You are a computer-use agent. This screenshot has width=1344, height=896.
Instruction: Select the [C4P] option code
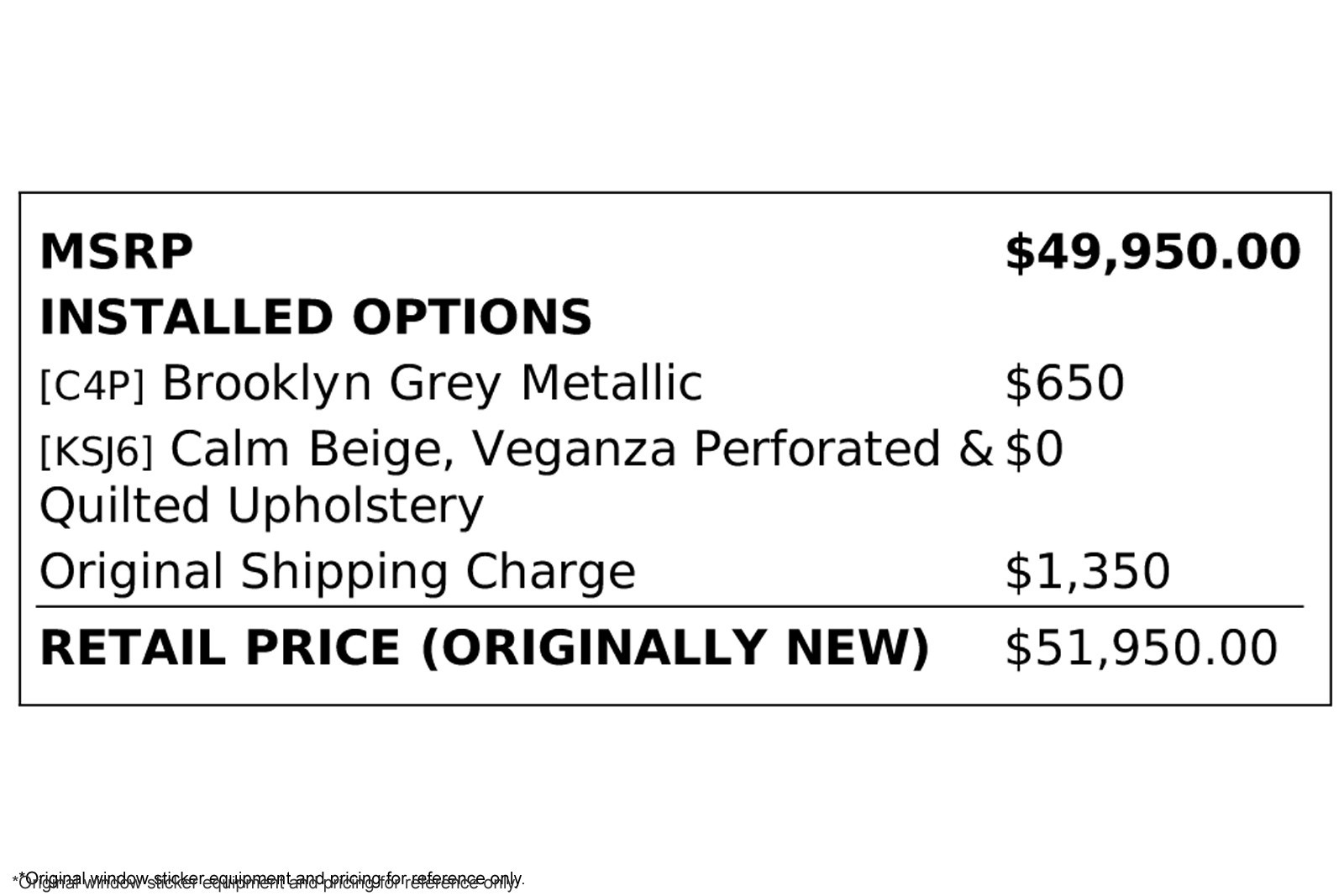[92, 385]
